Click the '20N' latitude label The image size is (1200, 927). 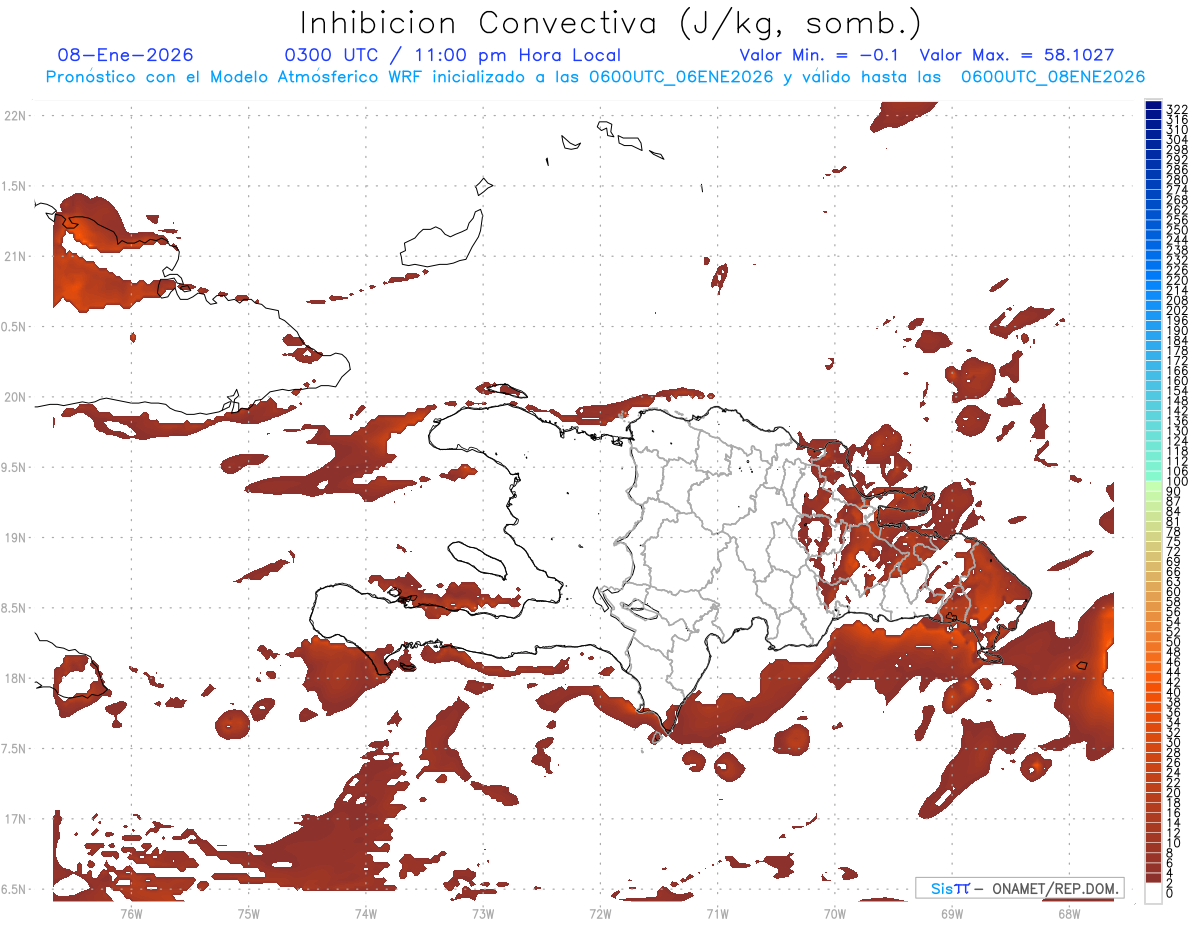click(x=15, y=397)
